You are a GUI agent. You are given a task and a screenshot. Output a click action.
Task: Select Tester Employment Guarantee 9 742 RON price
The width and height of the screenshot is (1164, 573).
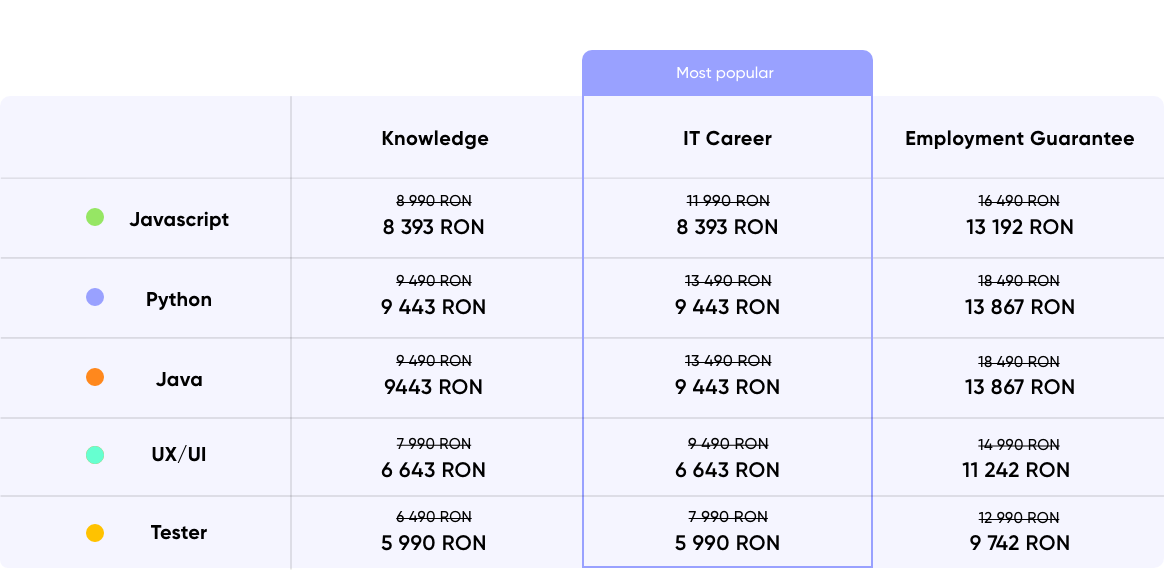[1019, 543]
